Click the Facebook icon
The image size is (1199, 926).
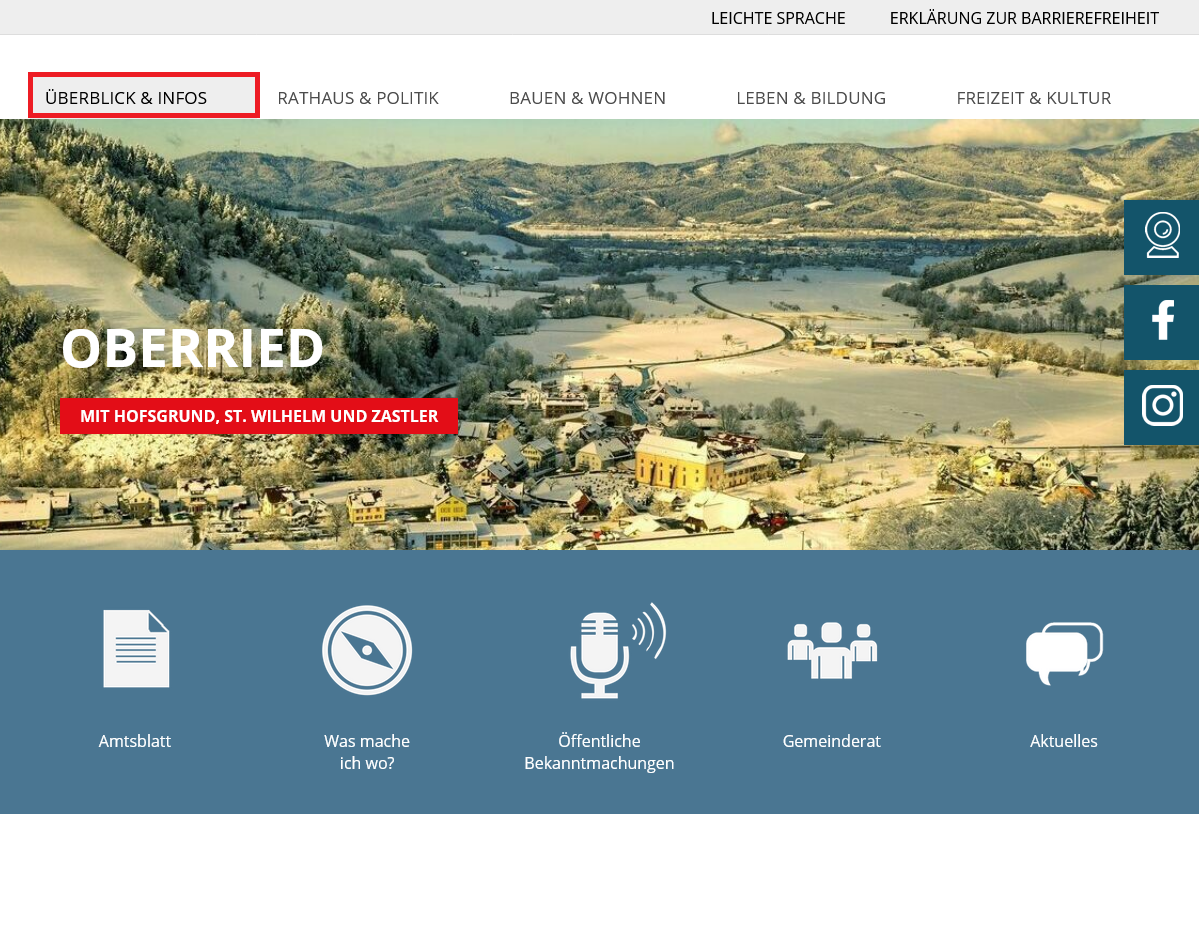pos(1161,322)
